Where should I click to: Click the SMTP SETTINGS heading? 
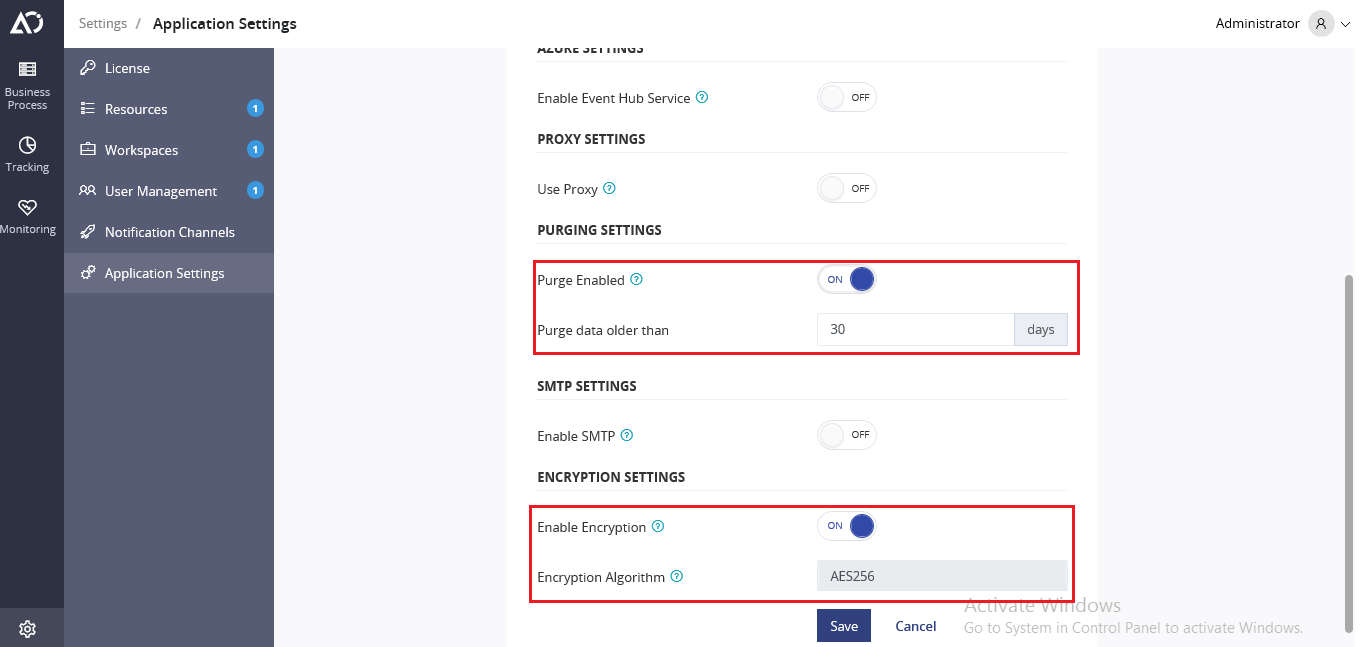click(x=587, y=386)
